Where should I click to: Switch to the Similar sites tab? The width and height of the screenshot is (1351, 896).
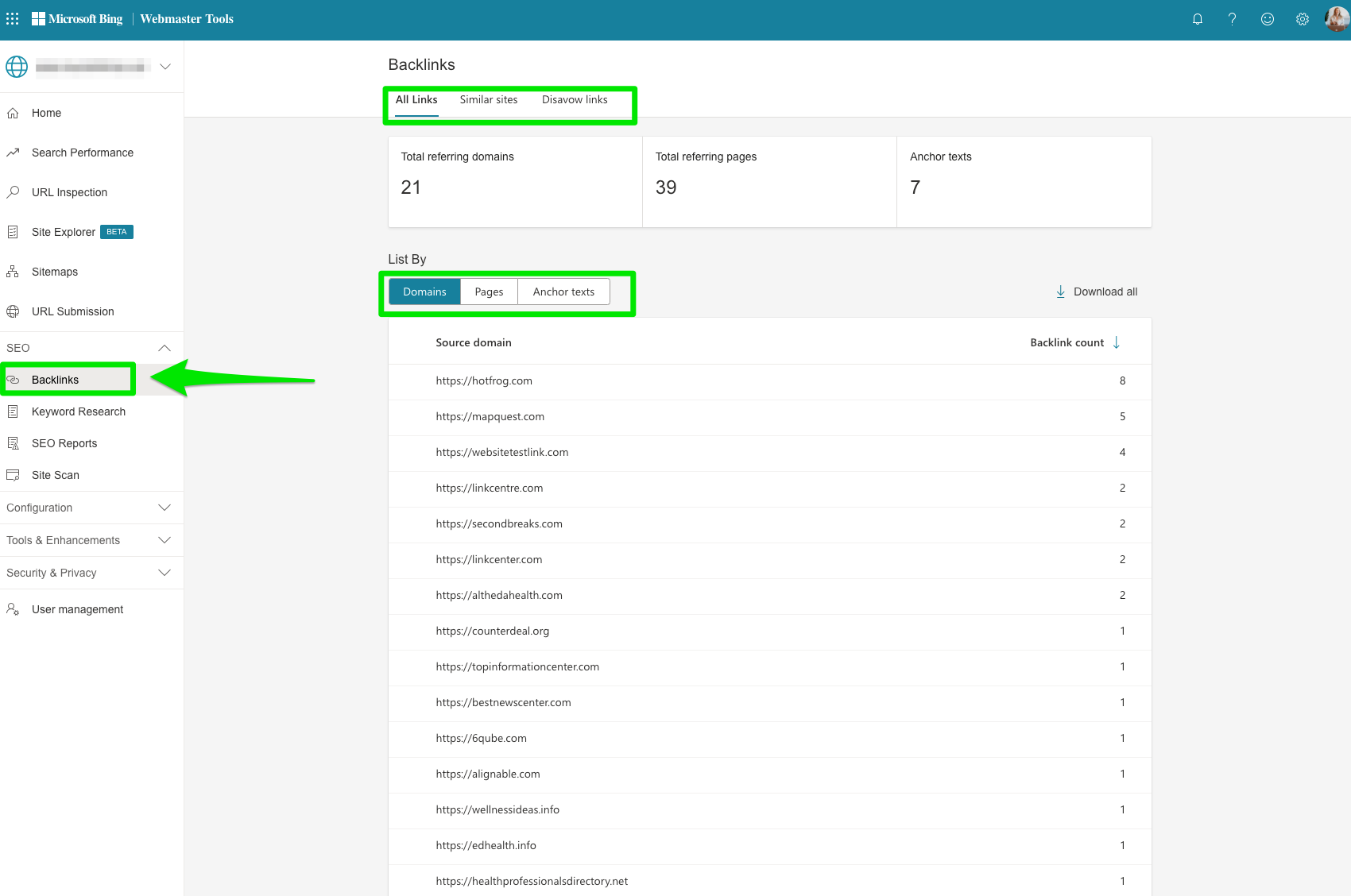point(488,99)
